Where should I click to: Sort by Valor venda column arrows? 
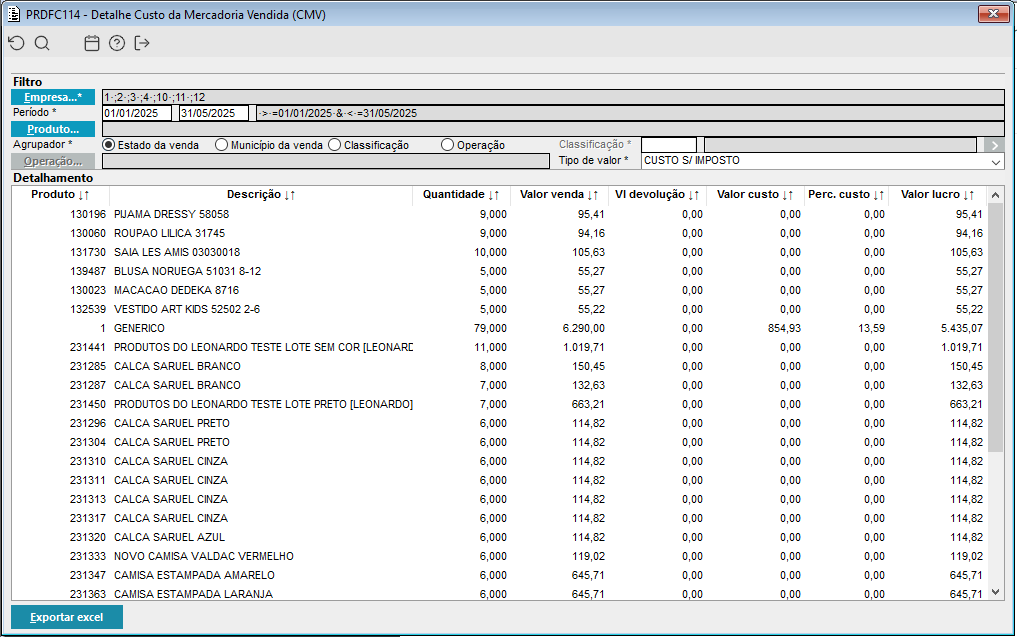click(x=593, y=195)
